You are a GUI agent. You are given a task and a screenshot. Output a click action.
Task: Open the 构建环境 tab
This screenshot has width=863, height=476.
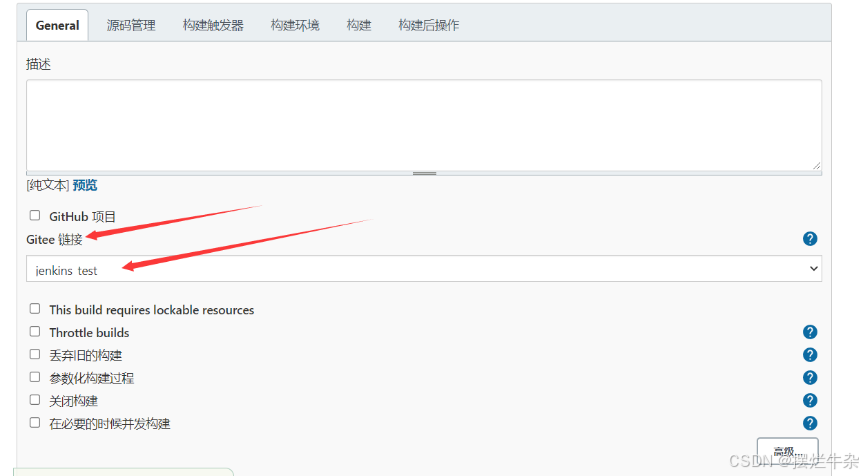coord(295,25)
